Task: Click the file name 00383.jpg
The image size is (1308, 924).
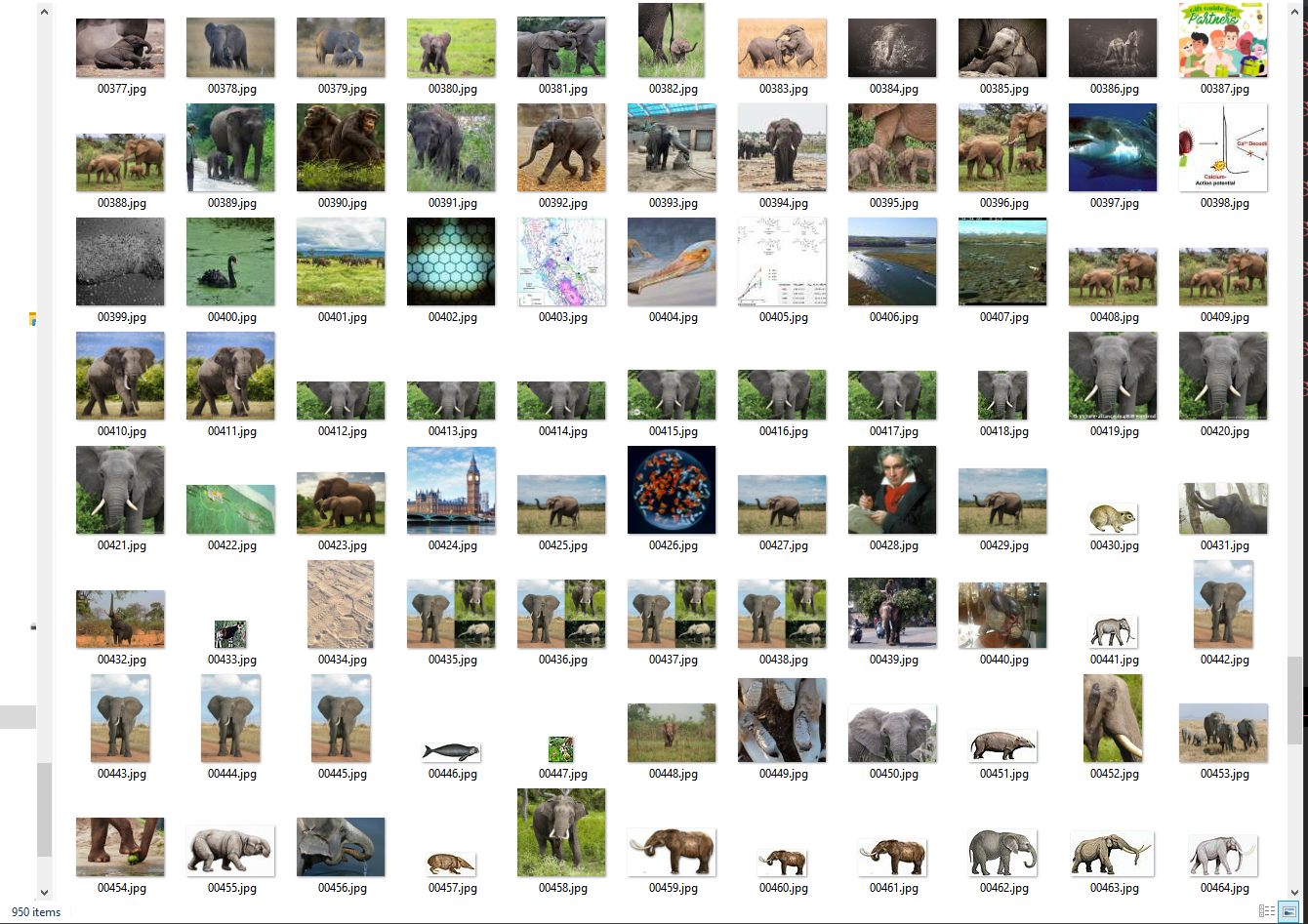Action: [x=784, y=89]
